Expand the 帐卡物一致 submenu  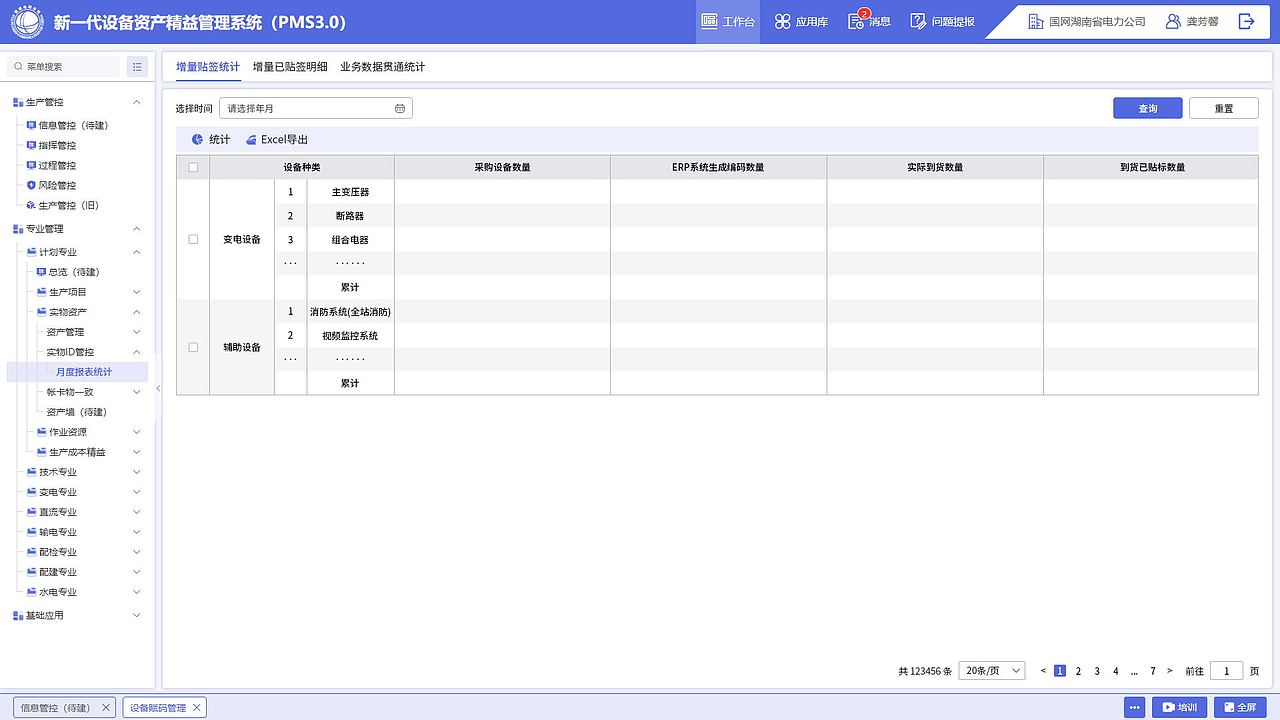(137, 392)
